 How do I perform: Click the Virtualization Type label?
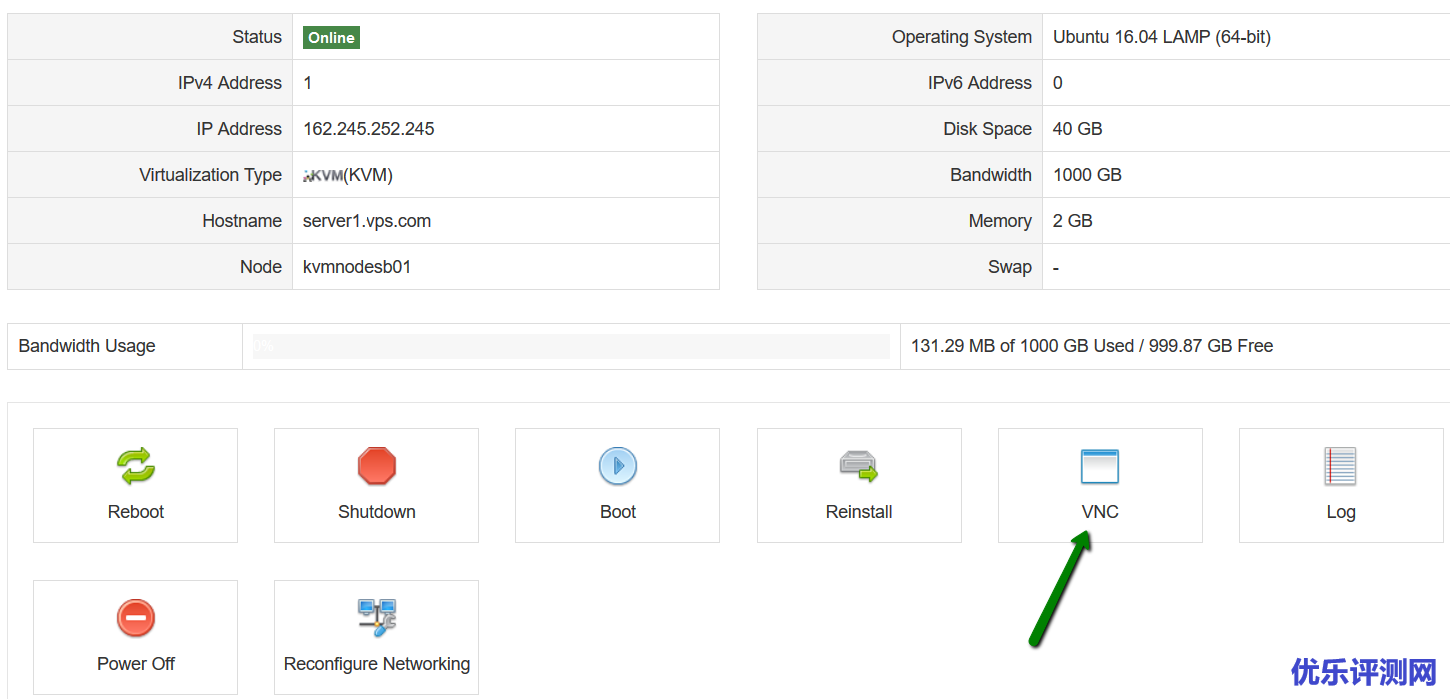[211, 175]
